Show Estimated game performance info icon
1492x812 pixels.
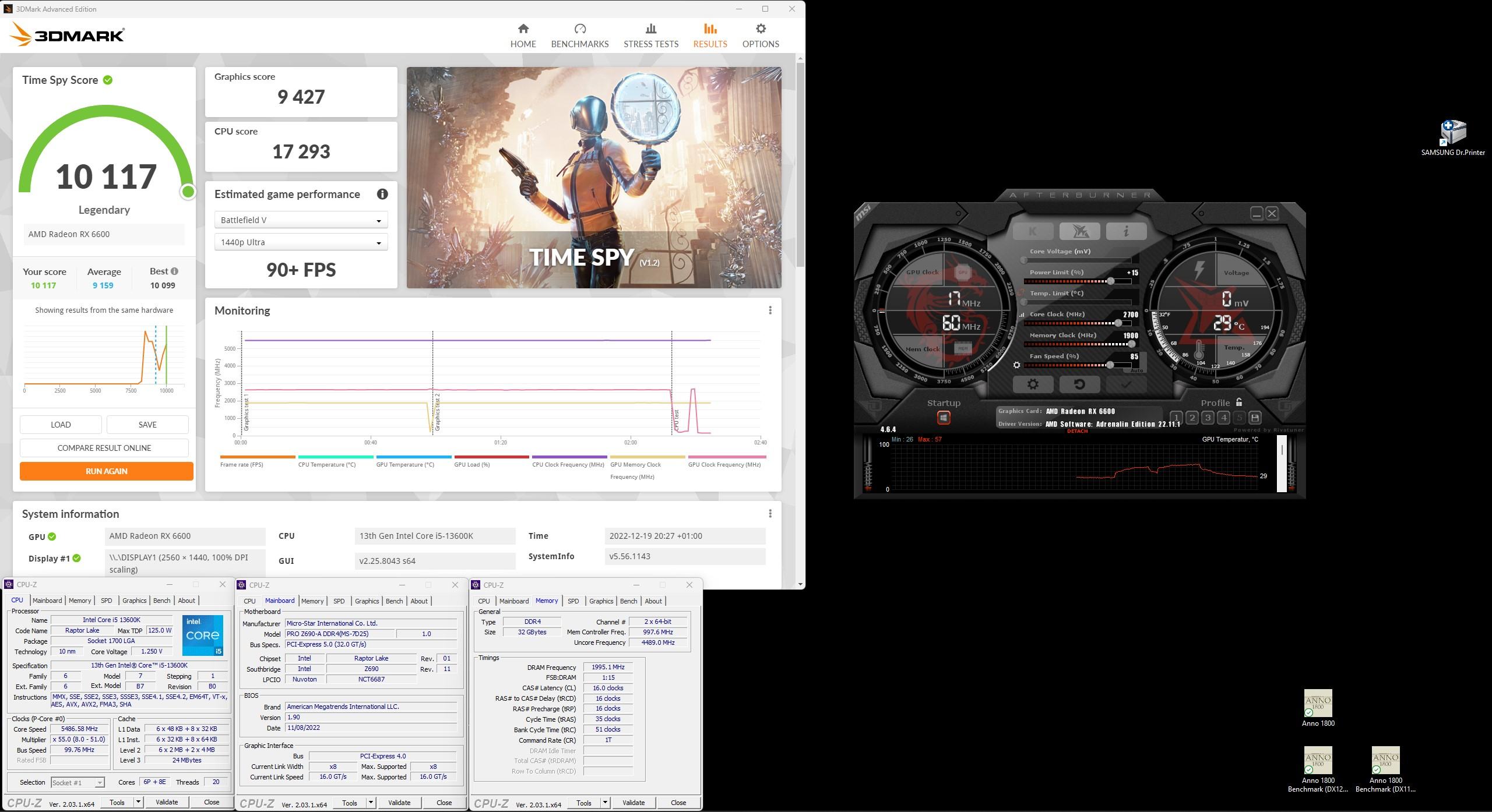(382, 195)
